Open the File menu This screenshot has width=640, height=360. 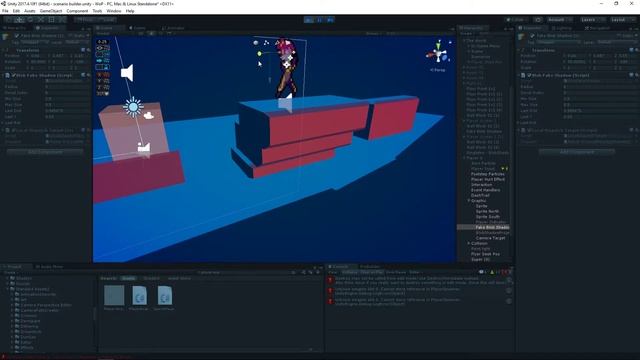tap(5, 11)
